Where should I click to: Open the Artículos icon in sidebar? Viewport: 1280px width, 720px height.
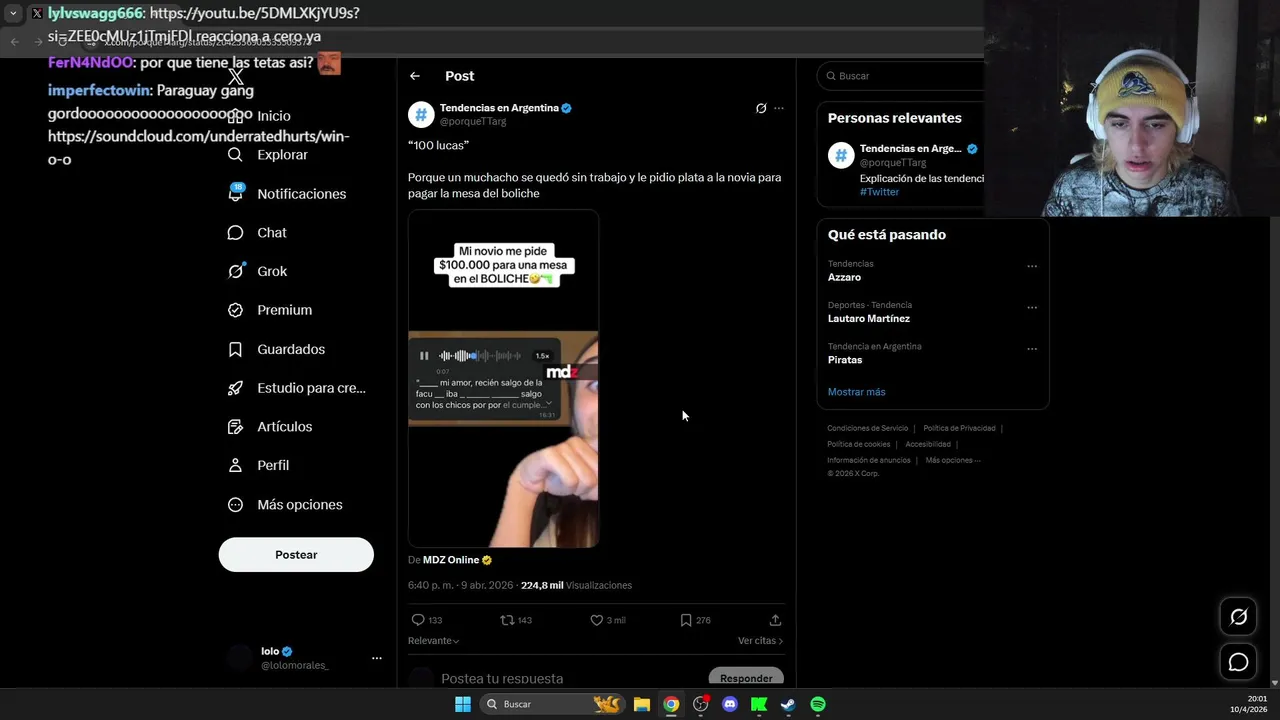(235, 427)
